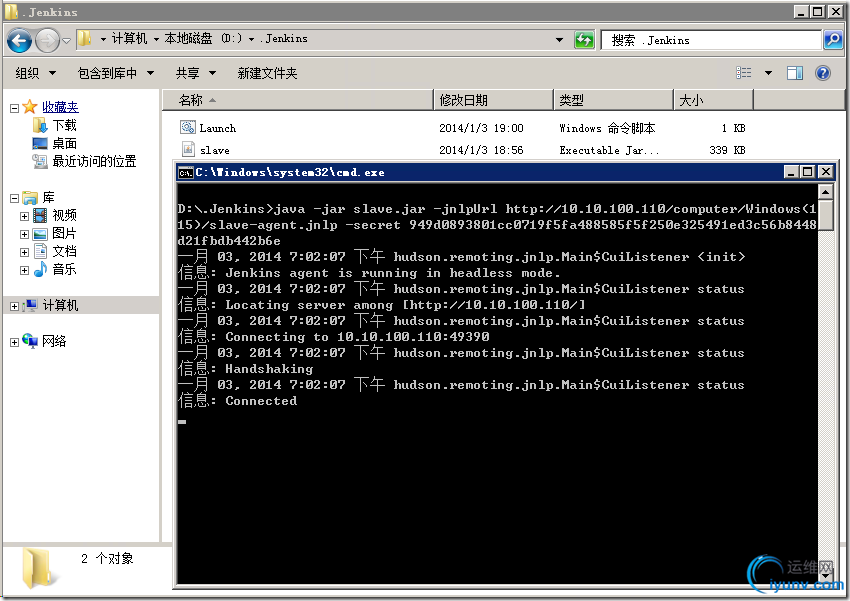Click the 音乐 music note icon
The width and height of the screenshot is (850, 601).
(40, 269)
